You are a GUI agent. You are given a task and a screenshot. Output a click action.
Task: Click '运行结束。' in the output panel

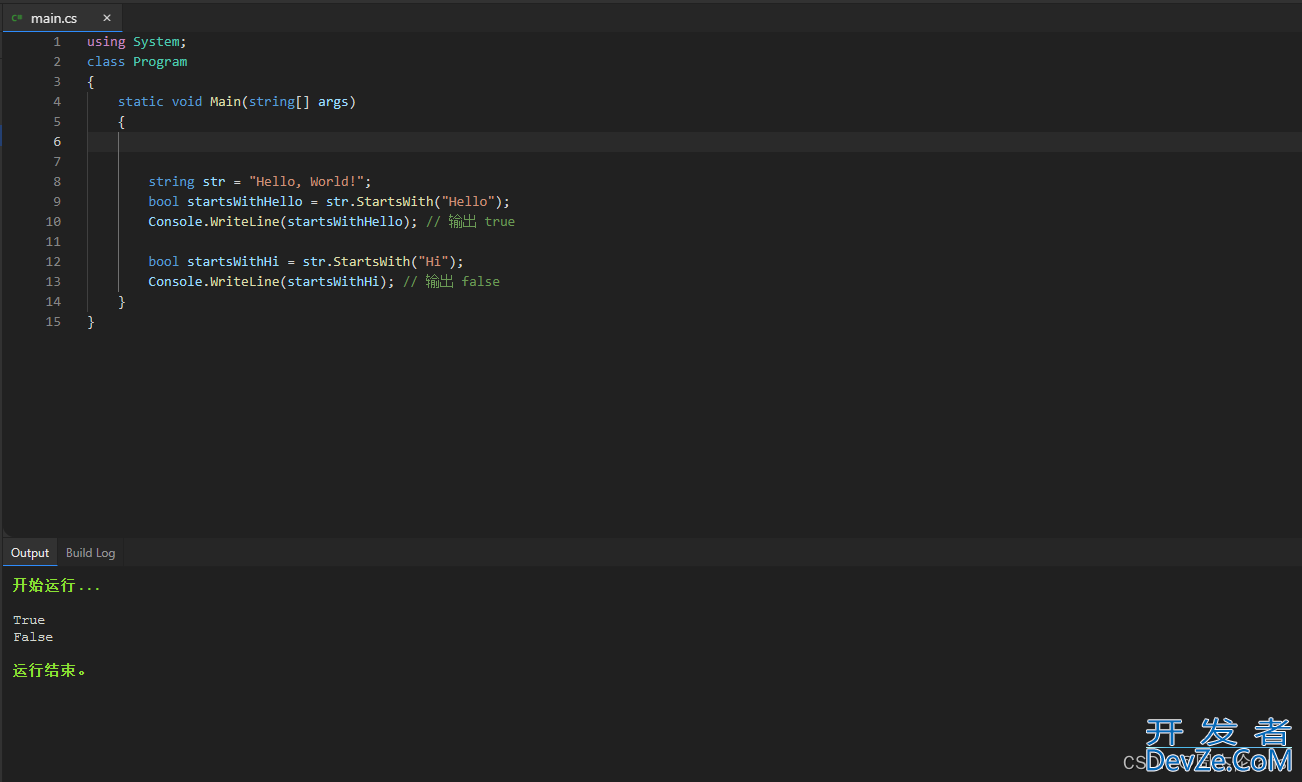[x=50, y=671]
